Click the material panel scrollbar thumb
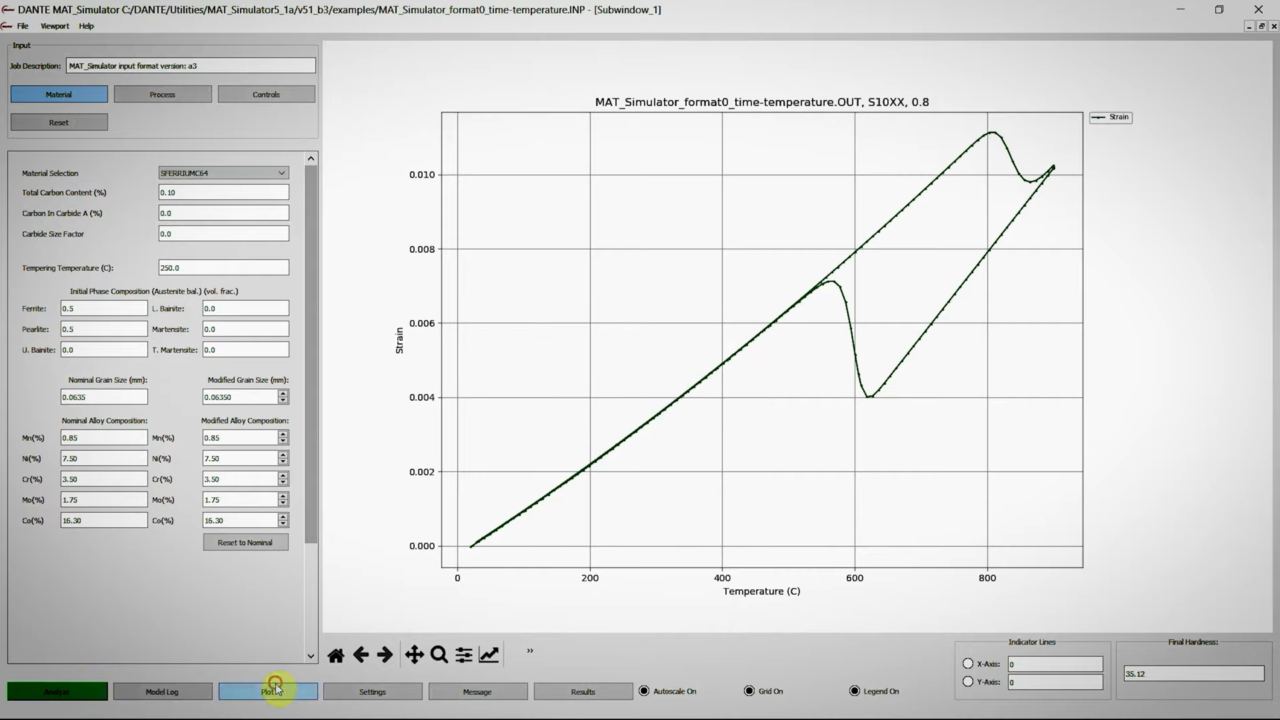Screen dimensions: 1280x720 click(x=311, y=354)
